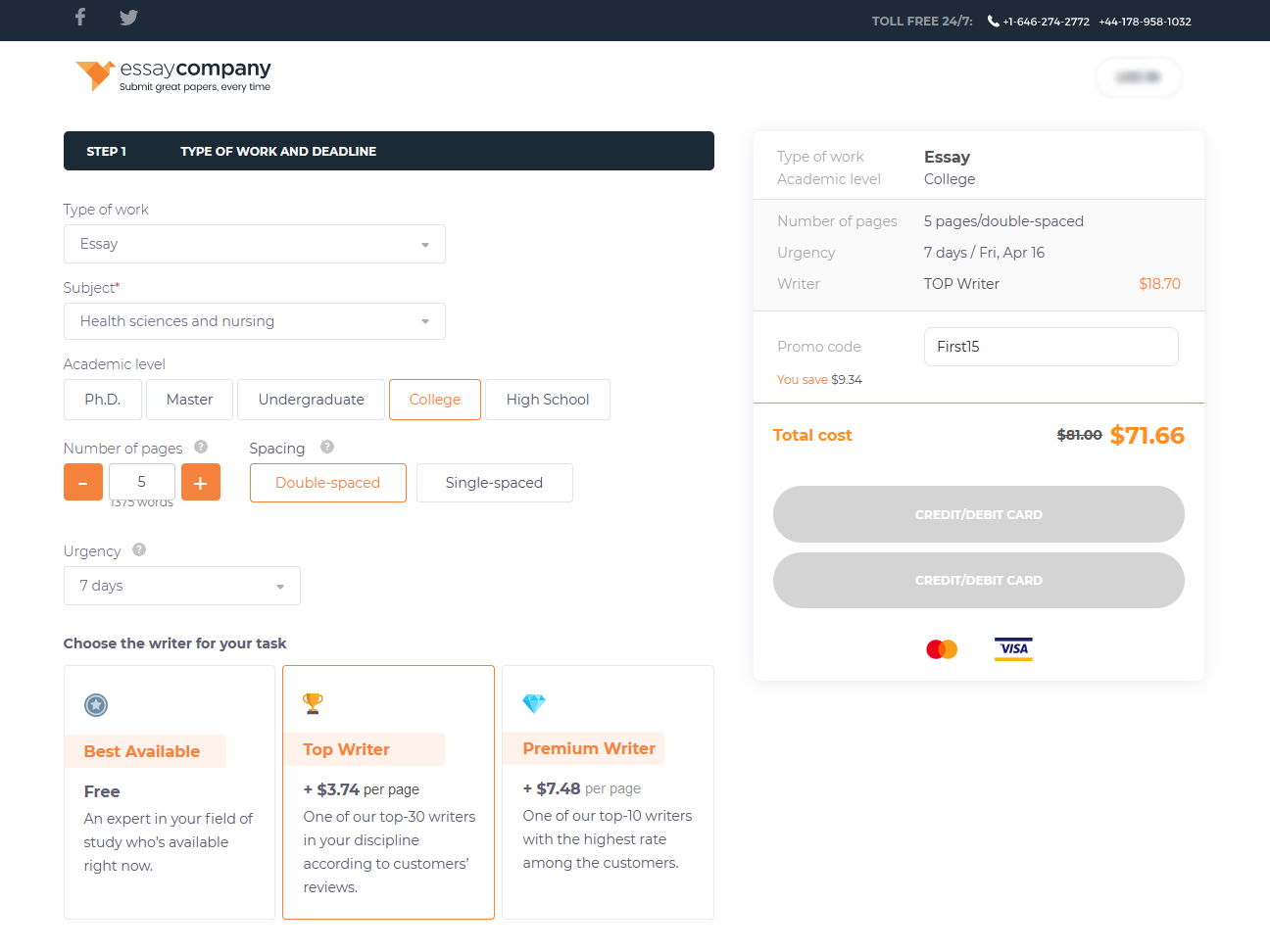Viewport: 1270px width, 952px height.
Task: Select Ph.D. academic level
Action: (103, 400)
